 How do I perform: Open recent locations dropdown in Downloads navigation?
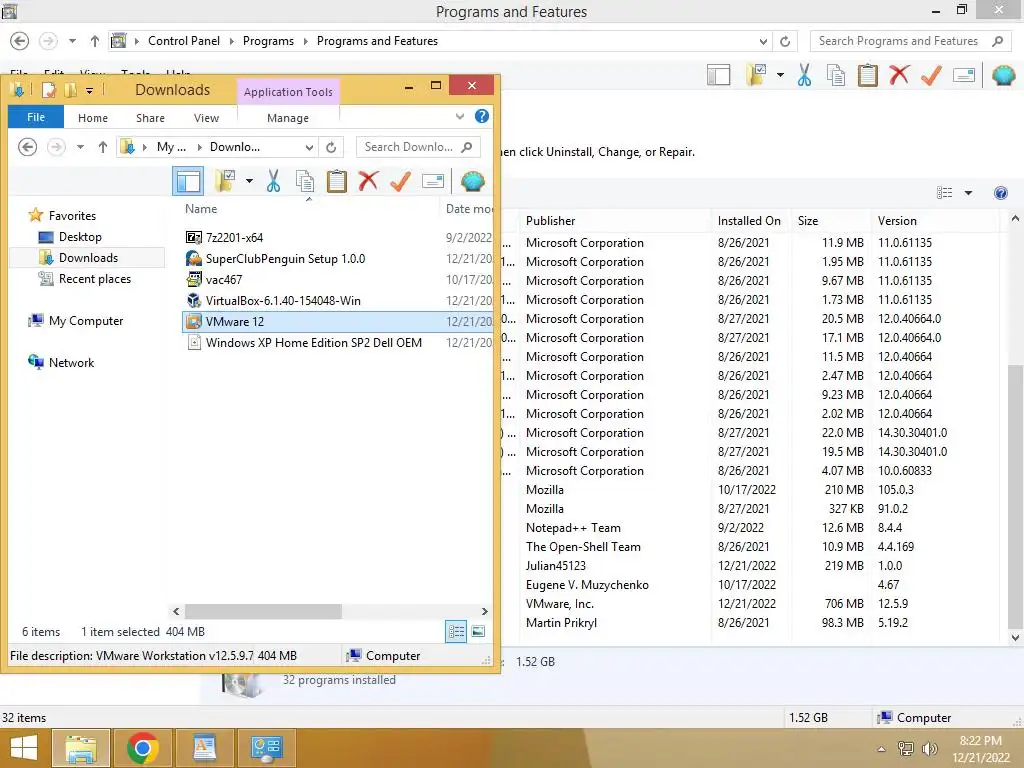(x=80, y=147)
